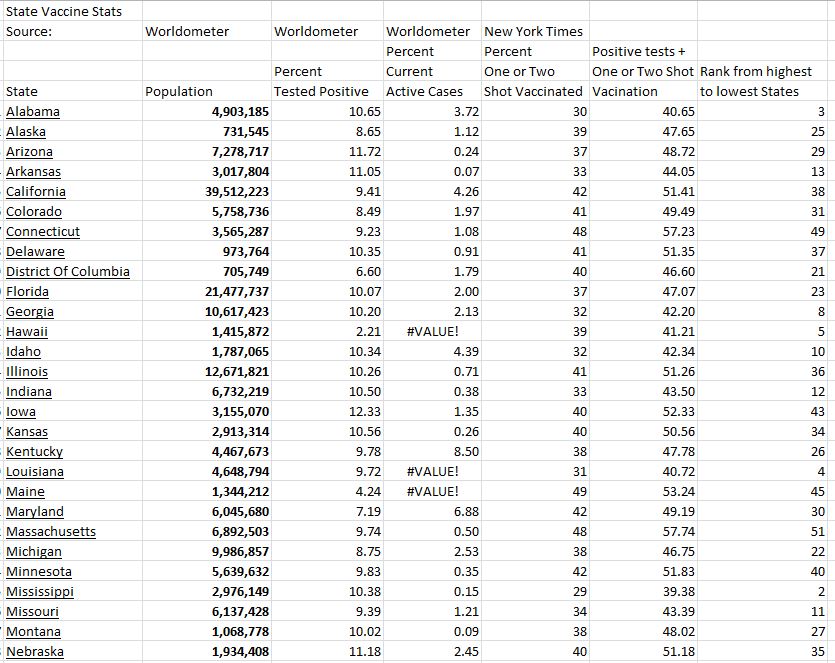Click Massachusetts rank cell showing 51
Viewport: 835px width, 663px height.
tap(816, 532)
